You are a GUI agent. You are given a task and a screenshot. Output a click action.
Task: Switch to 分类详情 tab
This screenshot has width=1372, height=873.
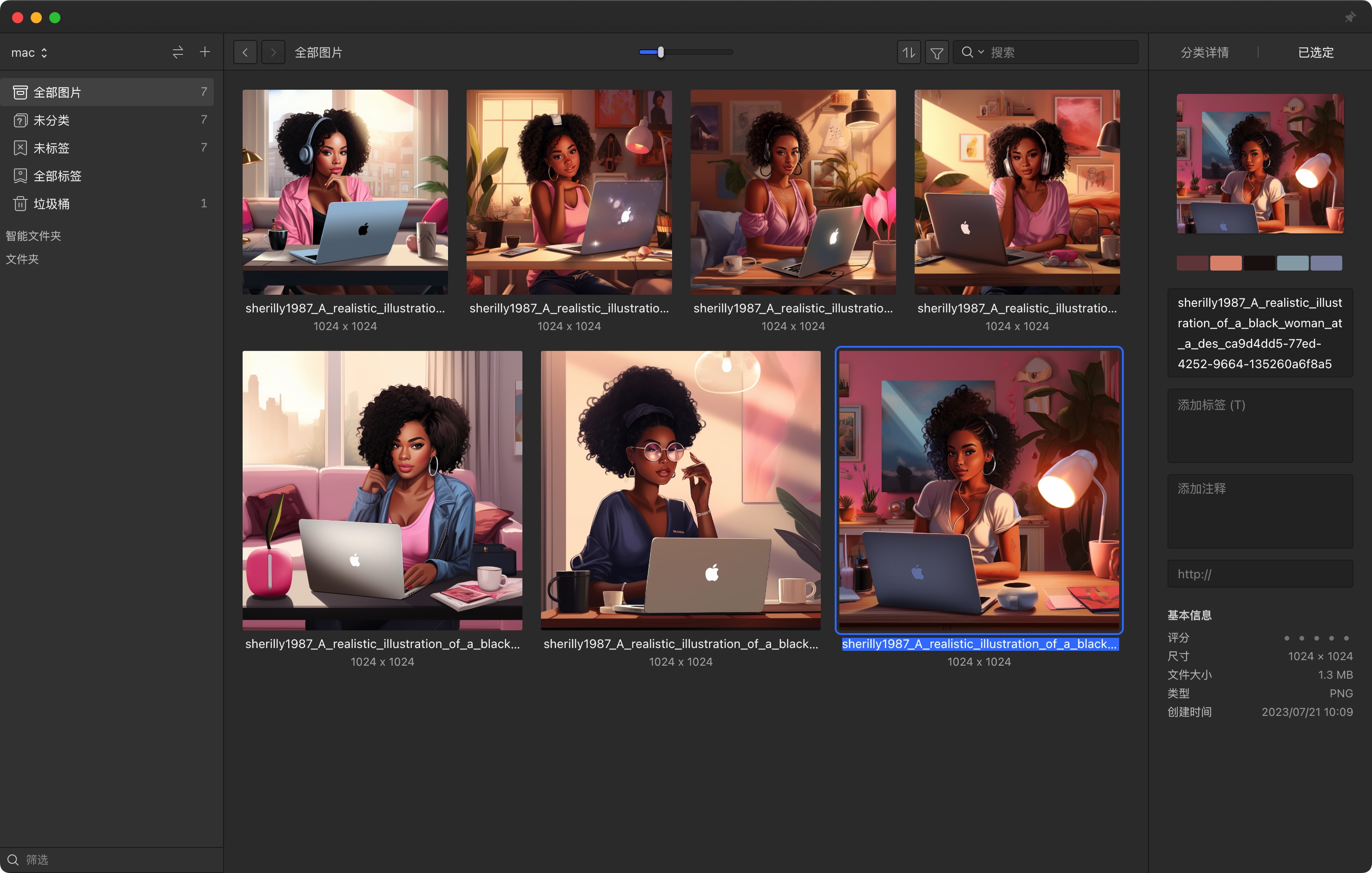[x=1205, y=53]
